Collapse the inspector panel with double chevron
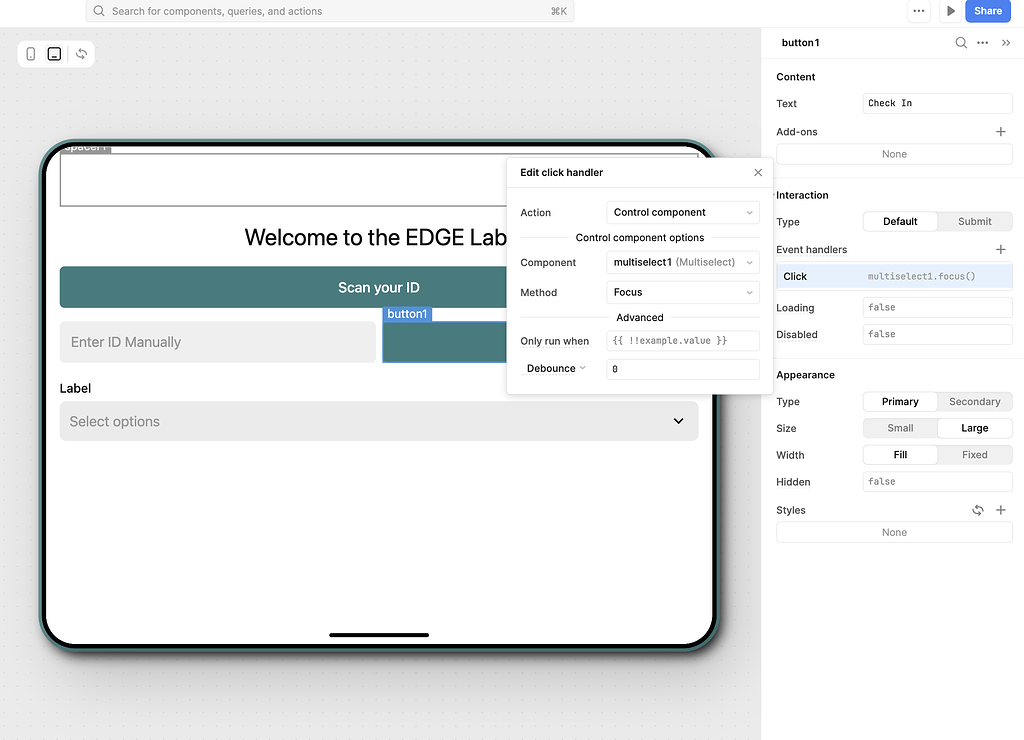Image resolution: width=1024 pixels, height=740 pixels. (x=1006, y=43)
